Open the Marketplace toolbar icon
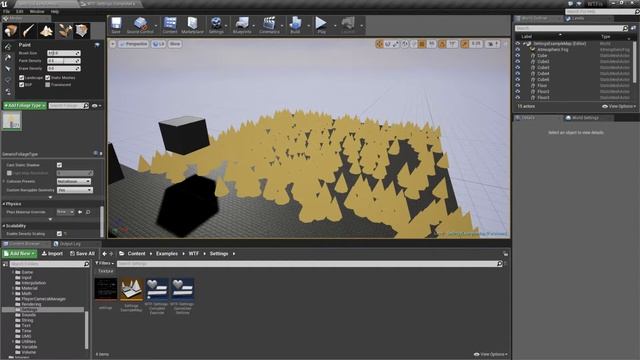Viewport: 640px width, 360px height. click(x=192, y=25)
